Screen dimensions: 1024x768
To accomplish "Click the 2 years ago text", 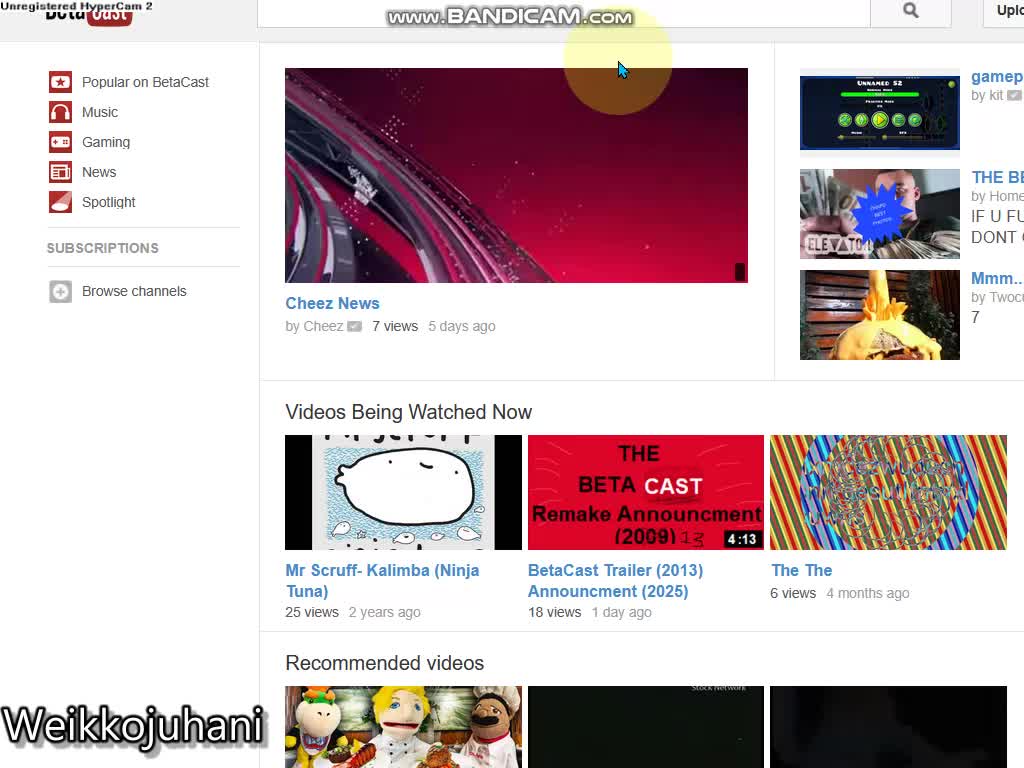I will click(385, 613).
